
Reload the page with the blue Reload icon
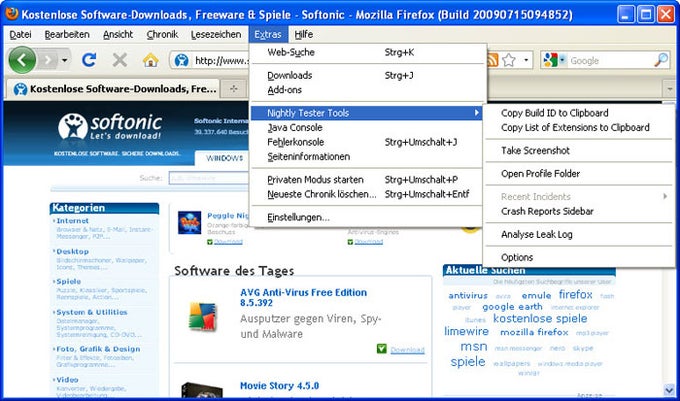89,60
